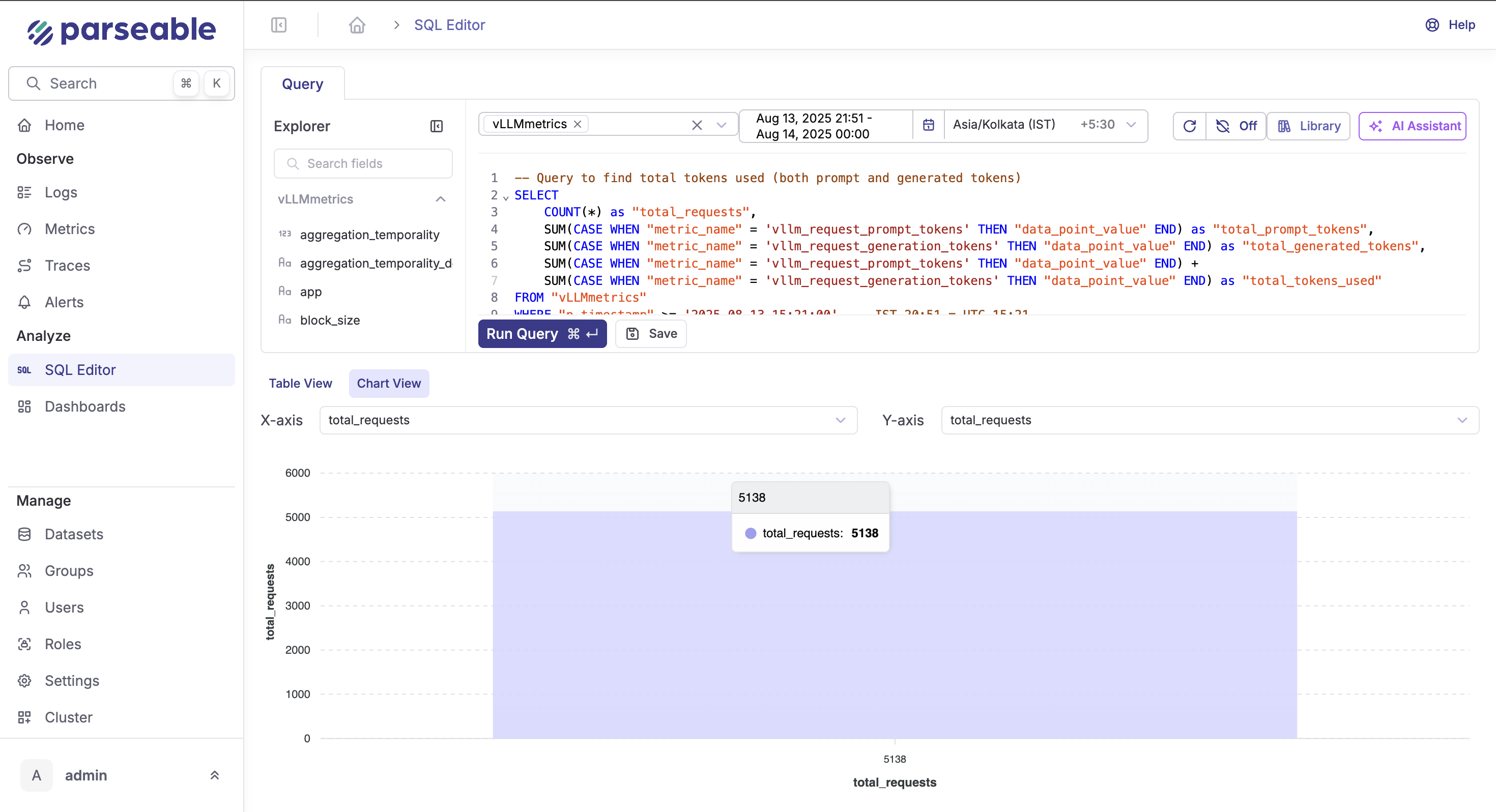Open Logs in the sidebar

122,192
